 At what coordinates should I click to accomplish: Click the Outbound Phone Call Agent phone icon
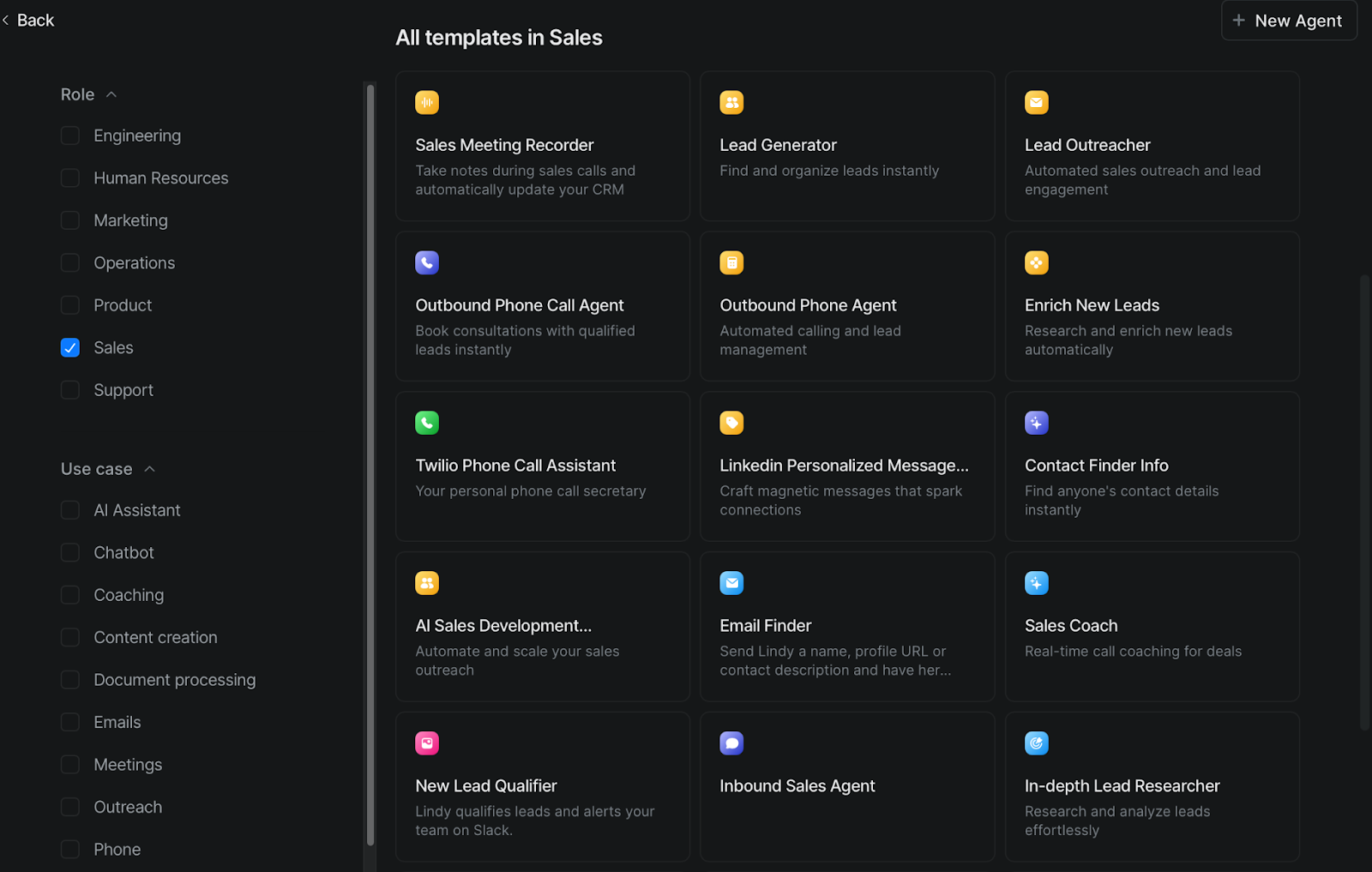[x=427, y=263]
